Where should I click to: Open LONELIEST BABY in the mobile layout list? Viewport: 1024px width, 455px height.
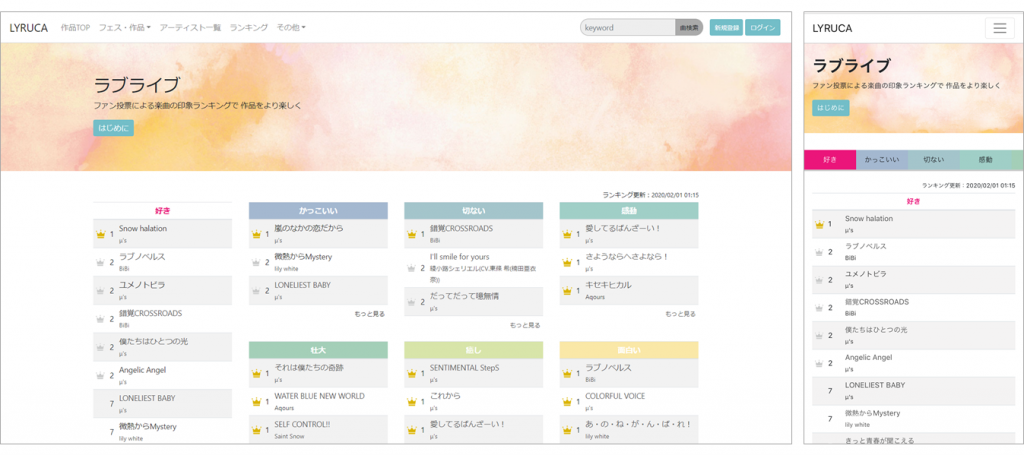pyautogui.click(x=875, y=385)
